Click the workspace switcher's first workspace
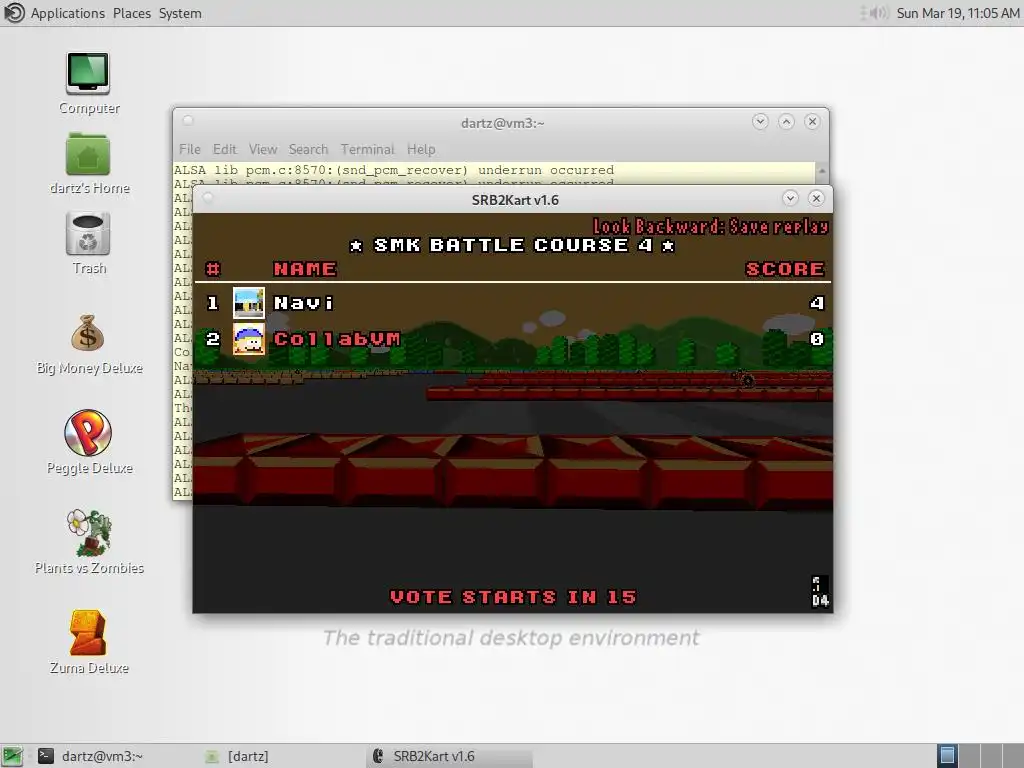The image size is (1024, 768). [947, 756]
